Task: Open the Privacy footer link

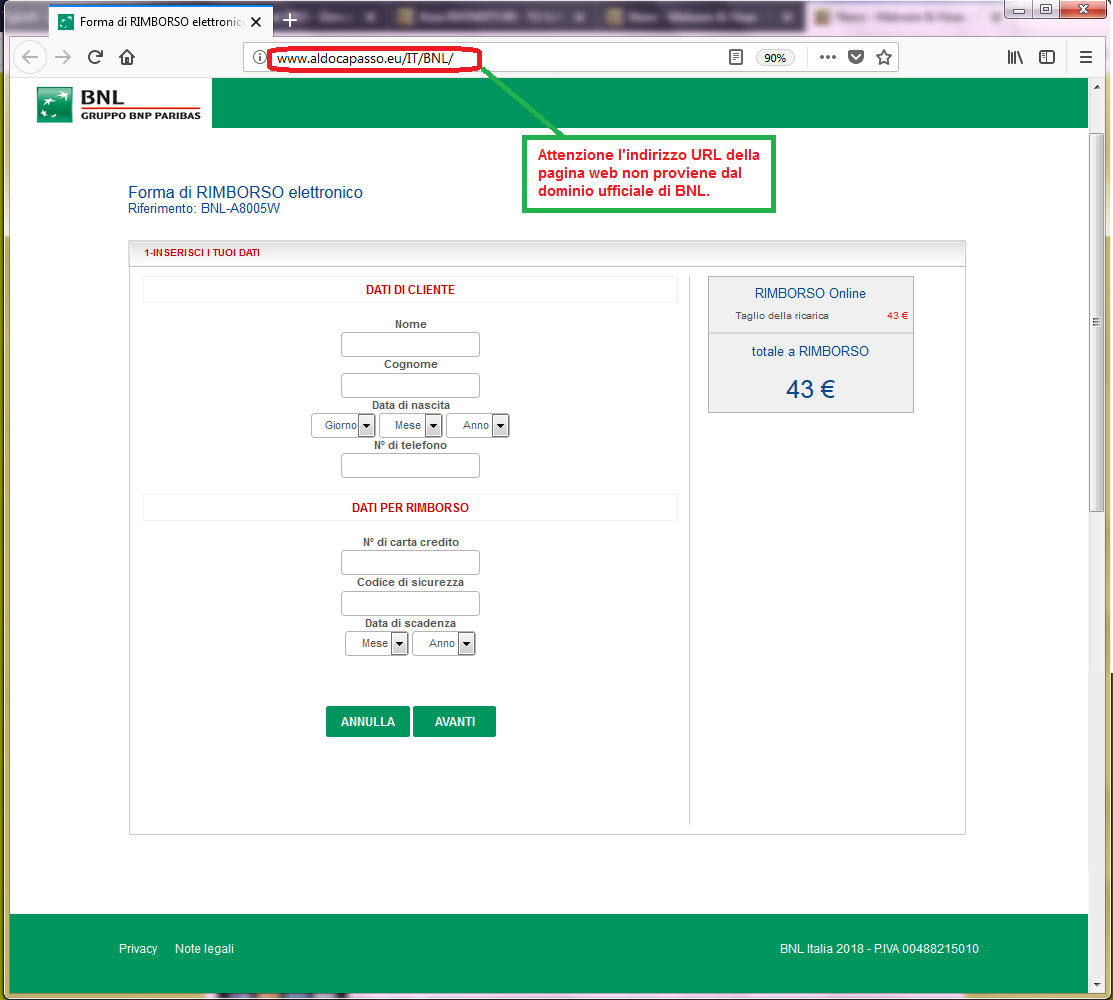Action: (x=138, y=949)
